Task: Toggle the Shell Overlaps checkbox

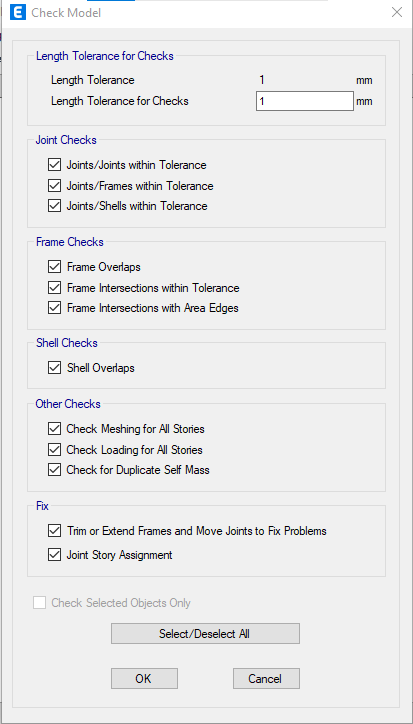Action: tap(55, 368)
